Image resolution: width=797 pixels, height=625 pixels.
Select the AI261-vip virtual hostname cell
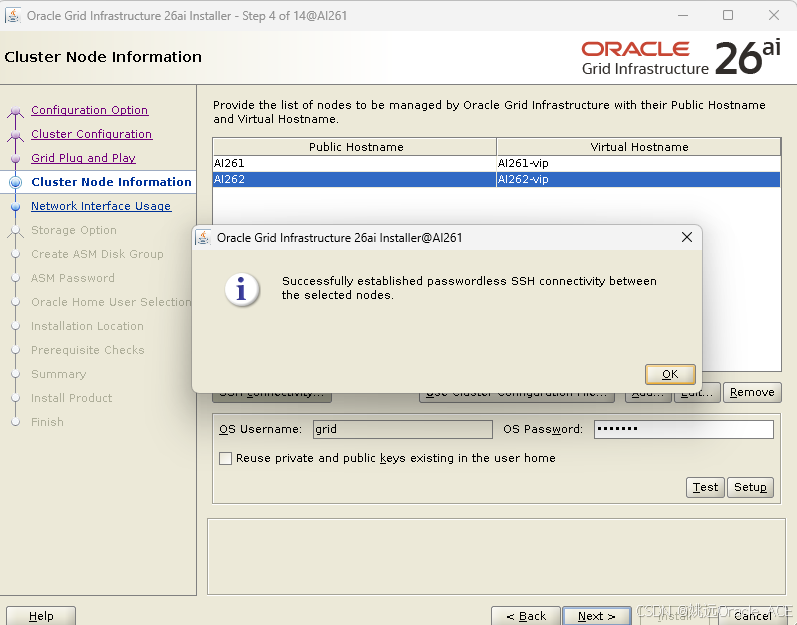pos(638,163)
